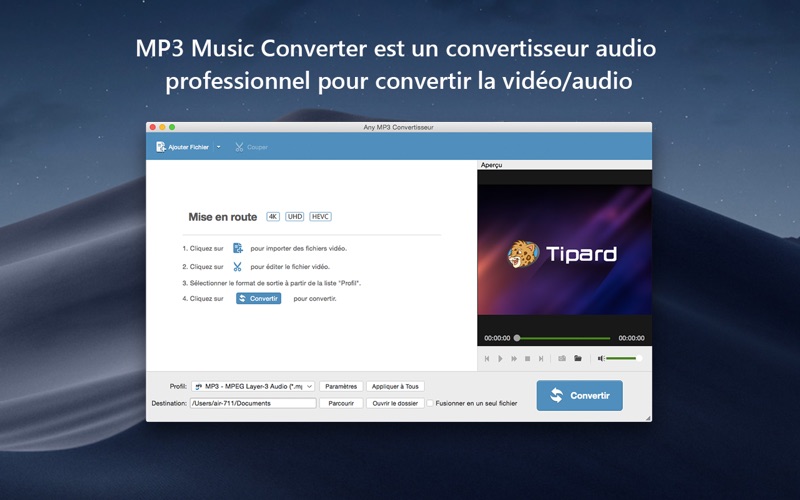Click the Couper scissors tool

coord(251,147)
